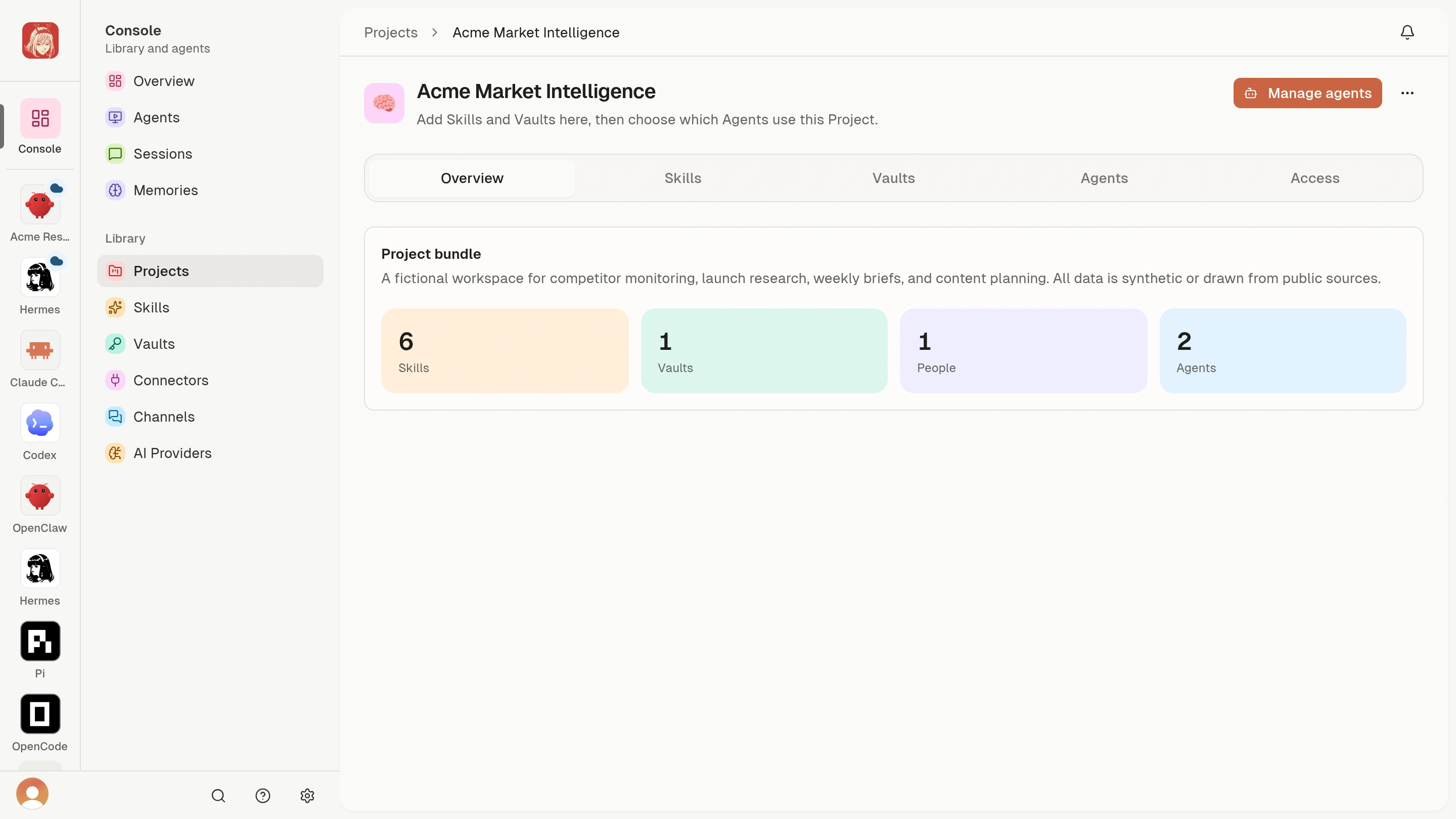
Task: Go to Overview in the sidebar
Action: point(210,81)
